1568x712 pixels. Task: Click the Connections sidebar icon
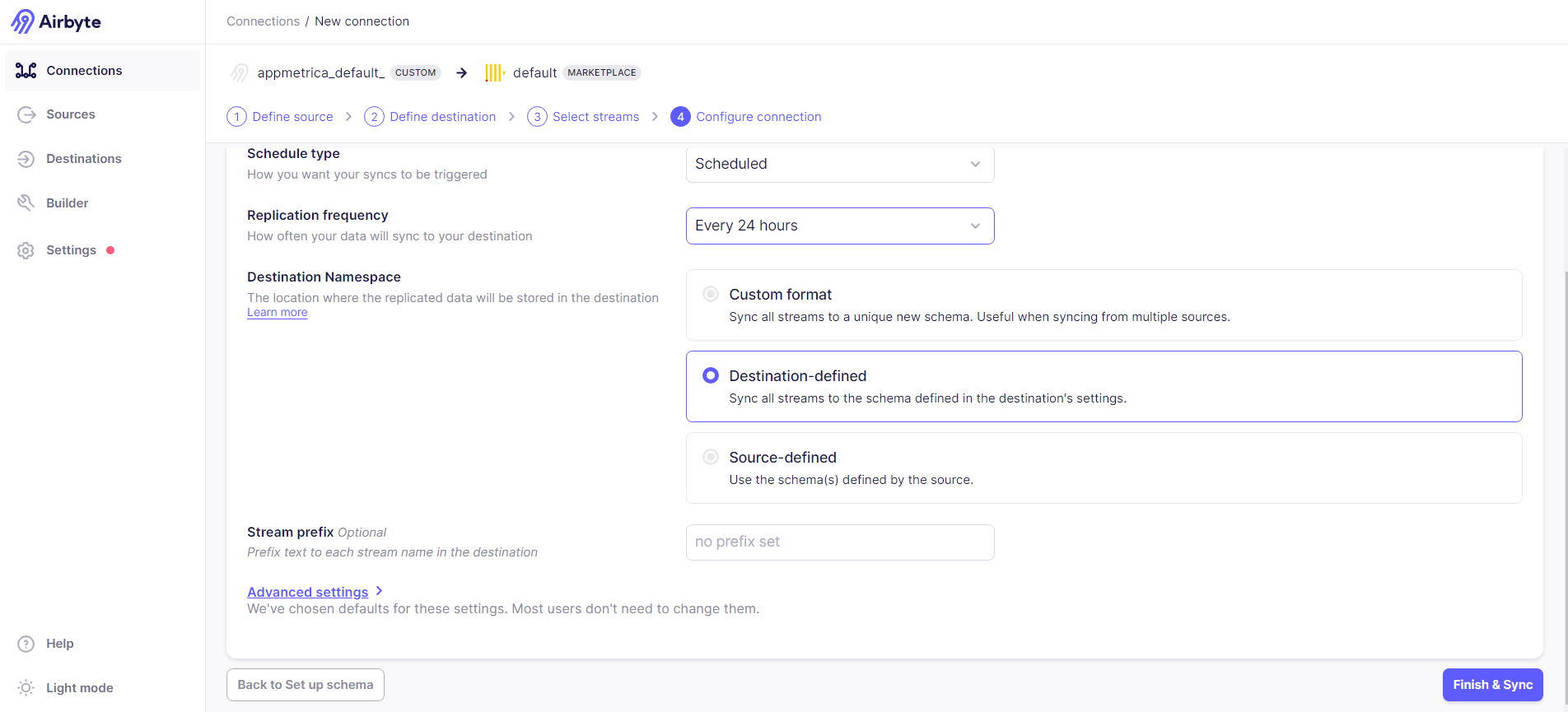[26, 71]
